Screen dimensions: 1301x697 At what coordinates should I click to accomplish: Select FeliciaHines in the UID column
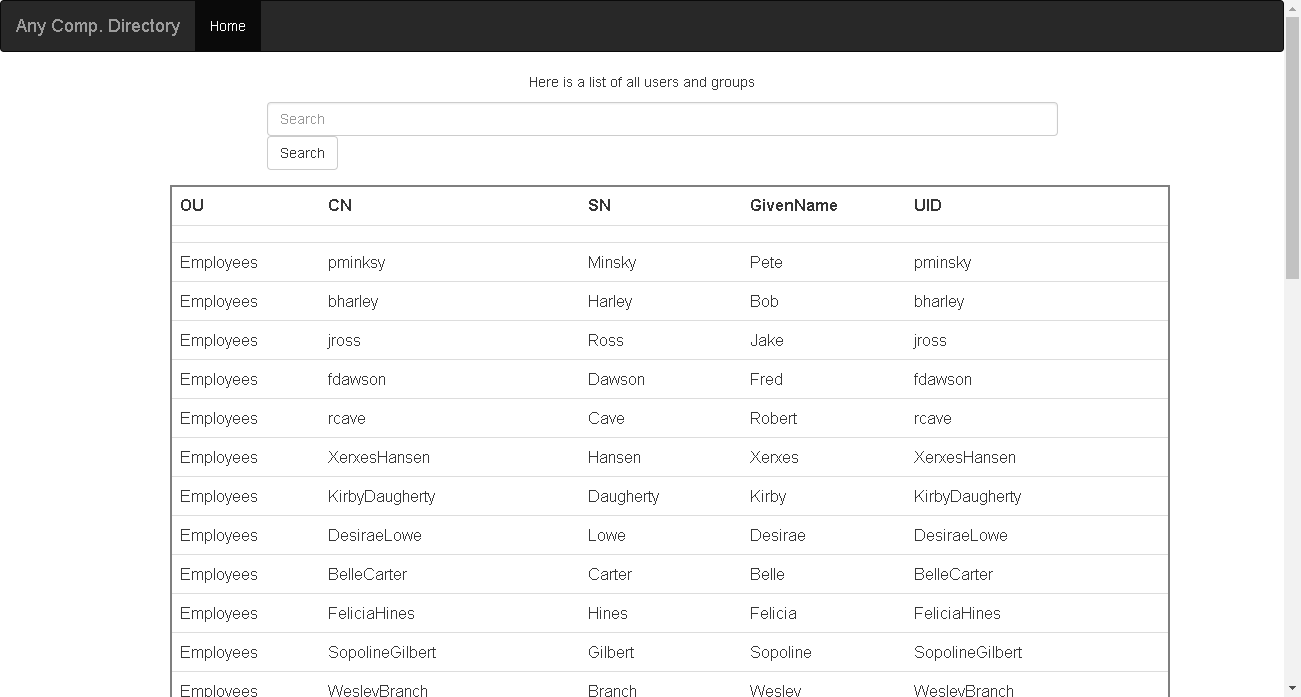tap(957, 613)
